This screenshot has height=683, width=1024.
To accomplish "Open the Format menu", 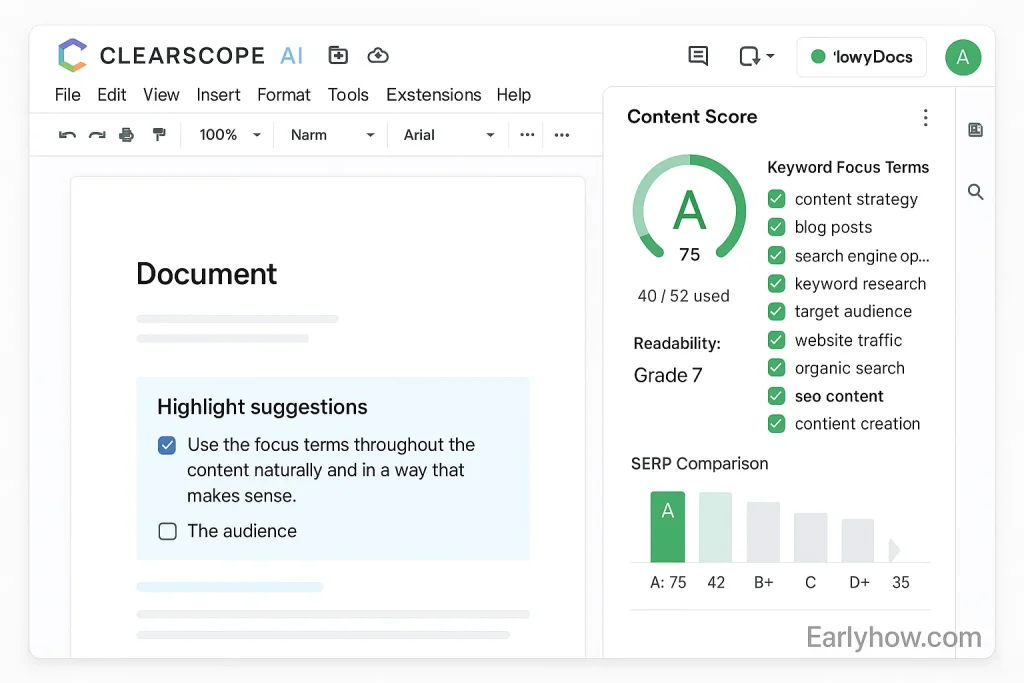I will [284, 95].
